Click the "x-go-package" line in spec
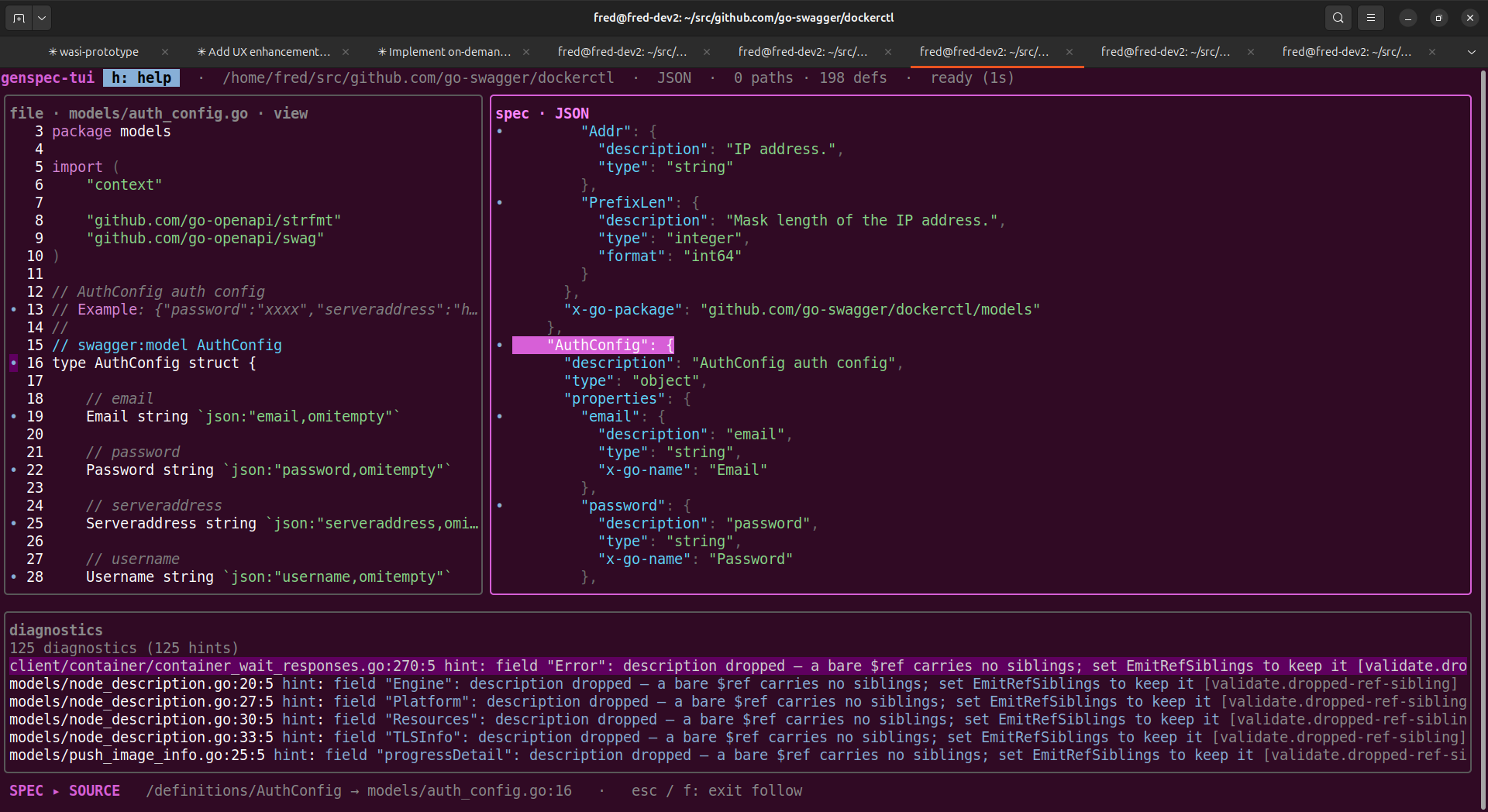The width and height of the screenshot is (1488, 812). pyautogui.click(x=801, y=309)
